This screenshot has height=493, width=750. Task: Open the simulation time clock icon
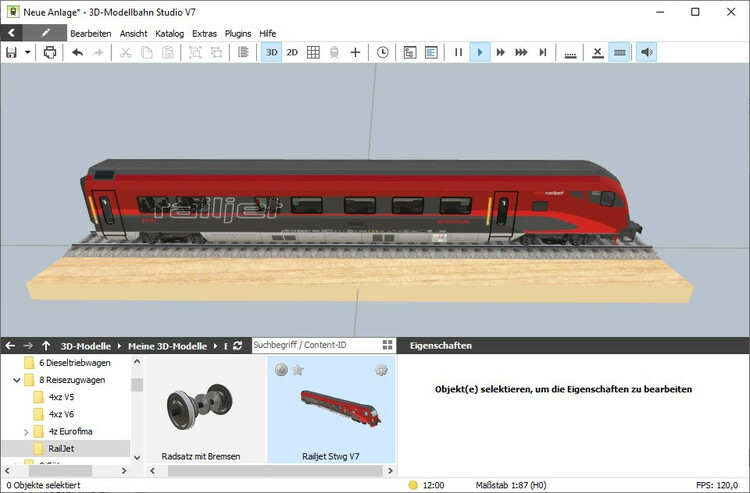pyautogui.click(x=383, y=52)
